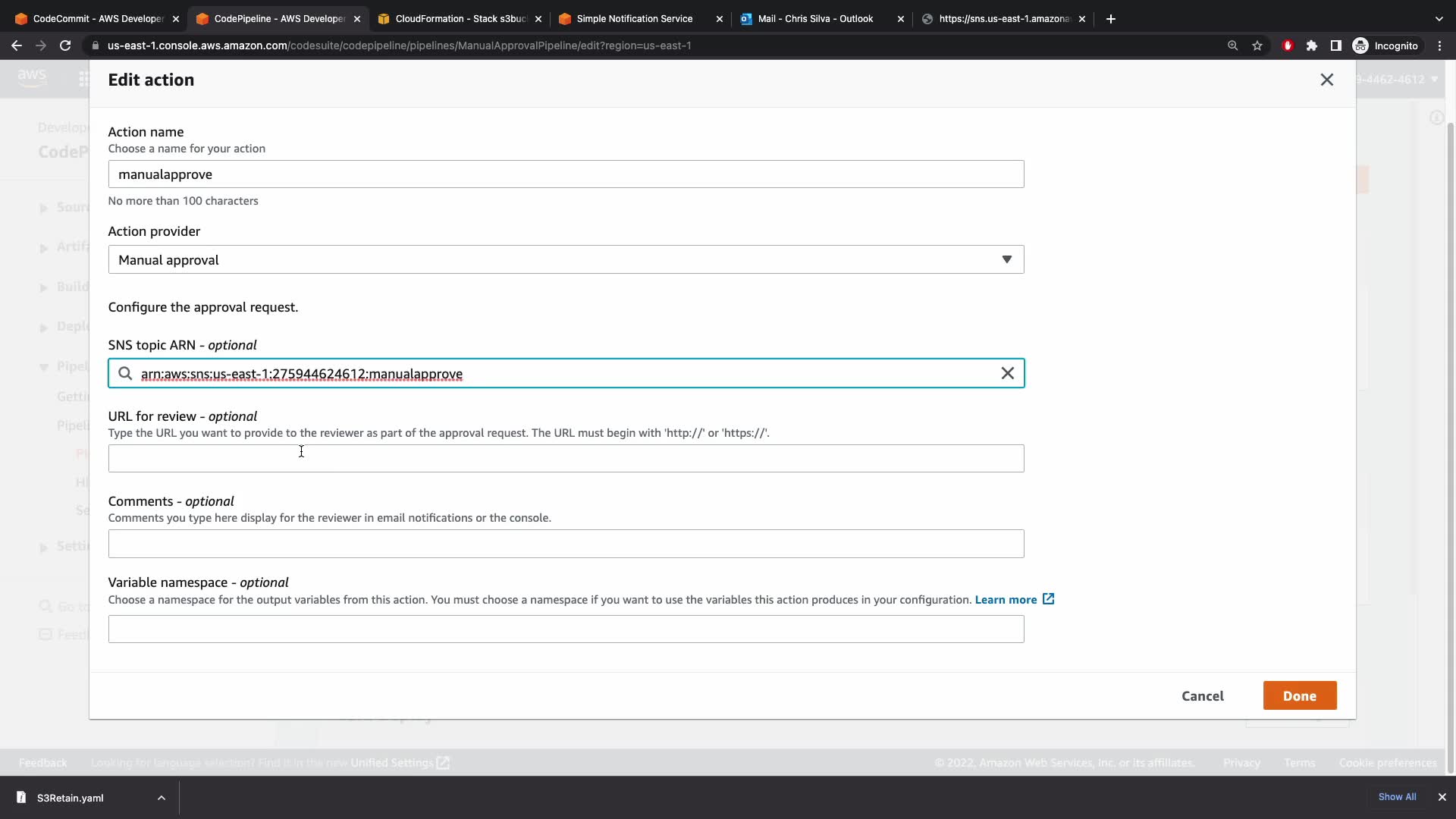Open a new browser tab
Screen dimensions: 1456x819
[x=1111, y=19]
